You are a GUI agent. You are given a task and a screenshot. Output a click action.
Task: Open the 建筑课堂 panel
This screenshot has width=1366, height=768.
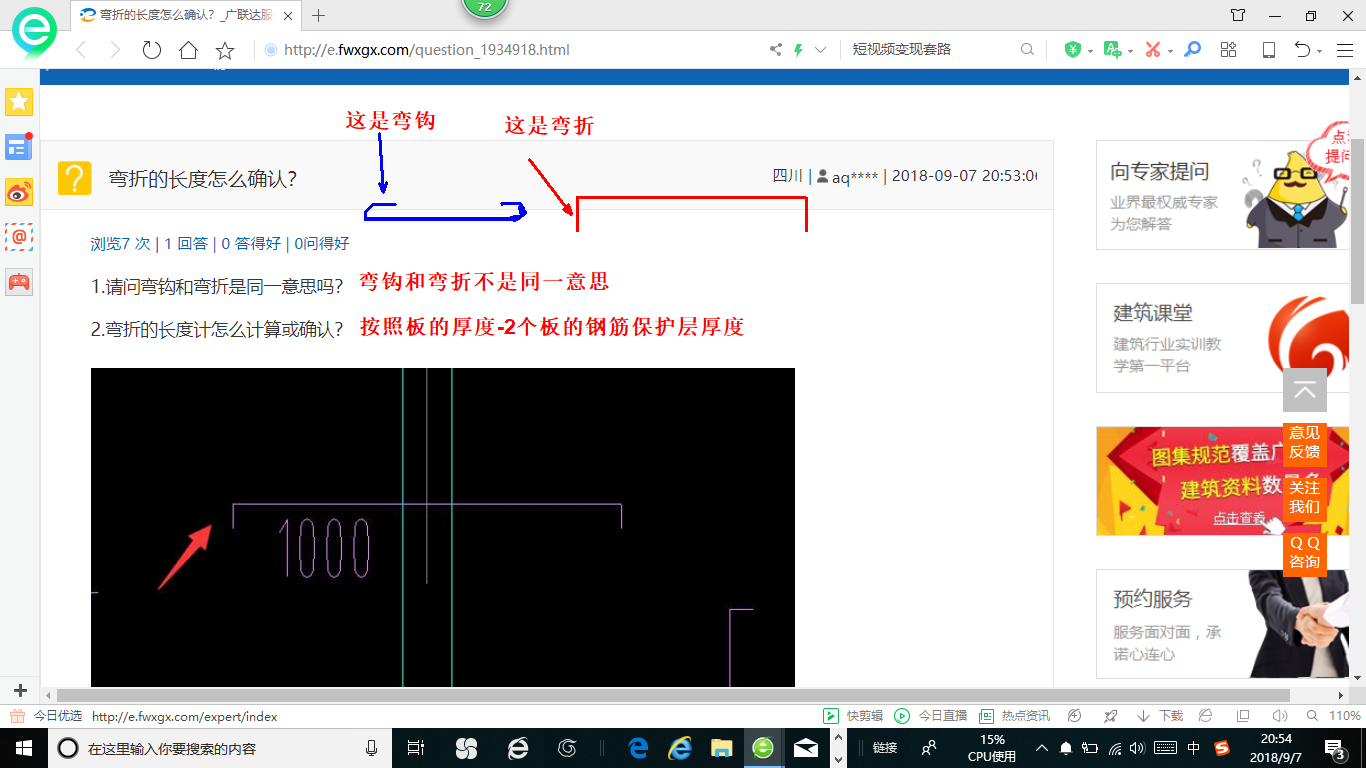pos(1222,338)
